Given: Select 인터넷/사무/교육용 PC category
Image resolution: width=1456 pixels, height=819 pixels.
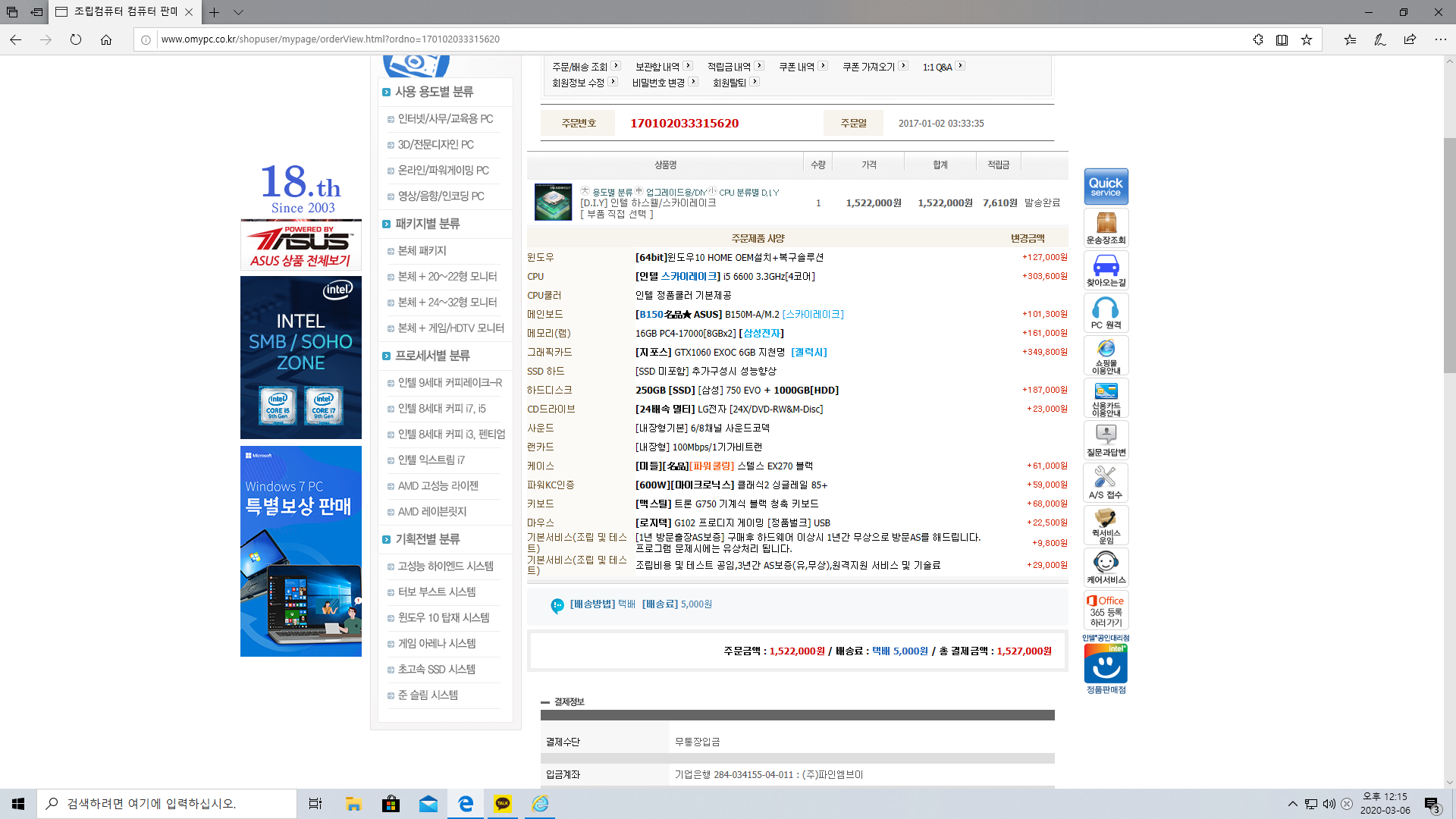Looking at the screenshot, I should [445, 119].
